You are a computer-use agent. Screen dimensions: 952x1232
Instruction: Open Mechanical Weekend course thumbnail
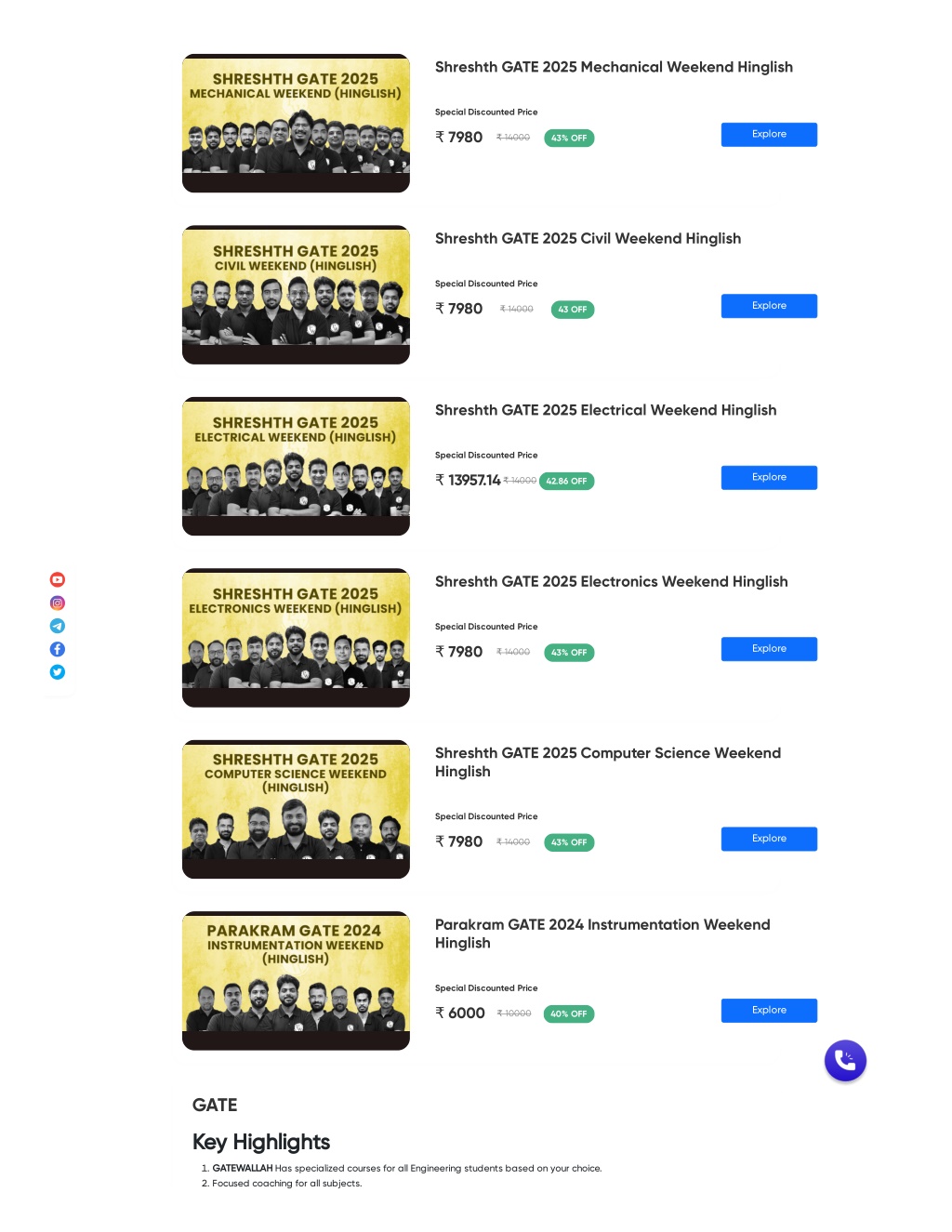pos(296,123)
